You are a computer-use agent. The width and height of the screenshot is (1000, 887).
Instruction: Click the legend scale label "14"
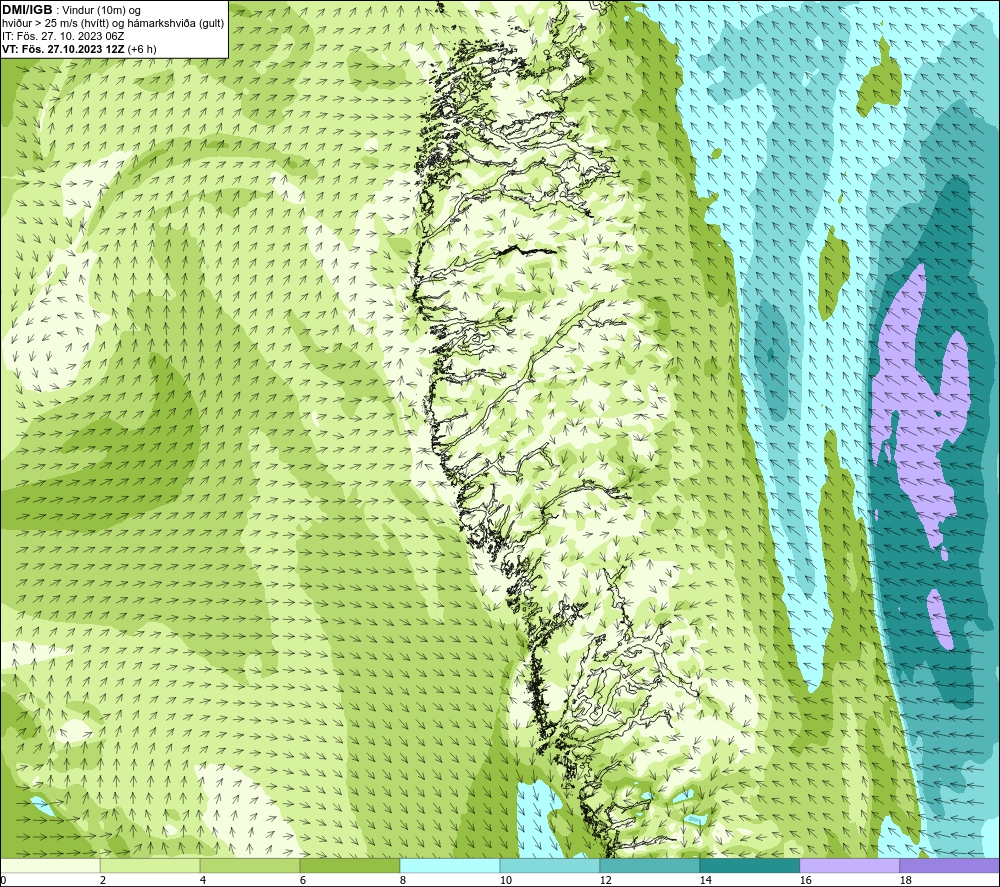tap(705, 881)
